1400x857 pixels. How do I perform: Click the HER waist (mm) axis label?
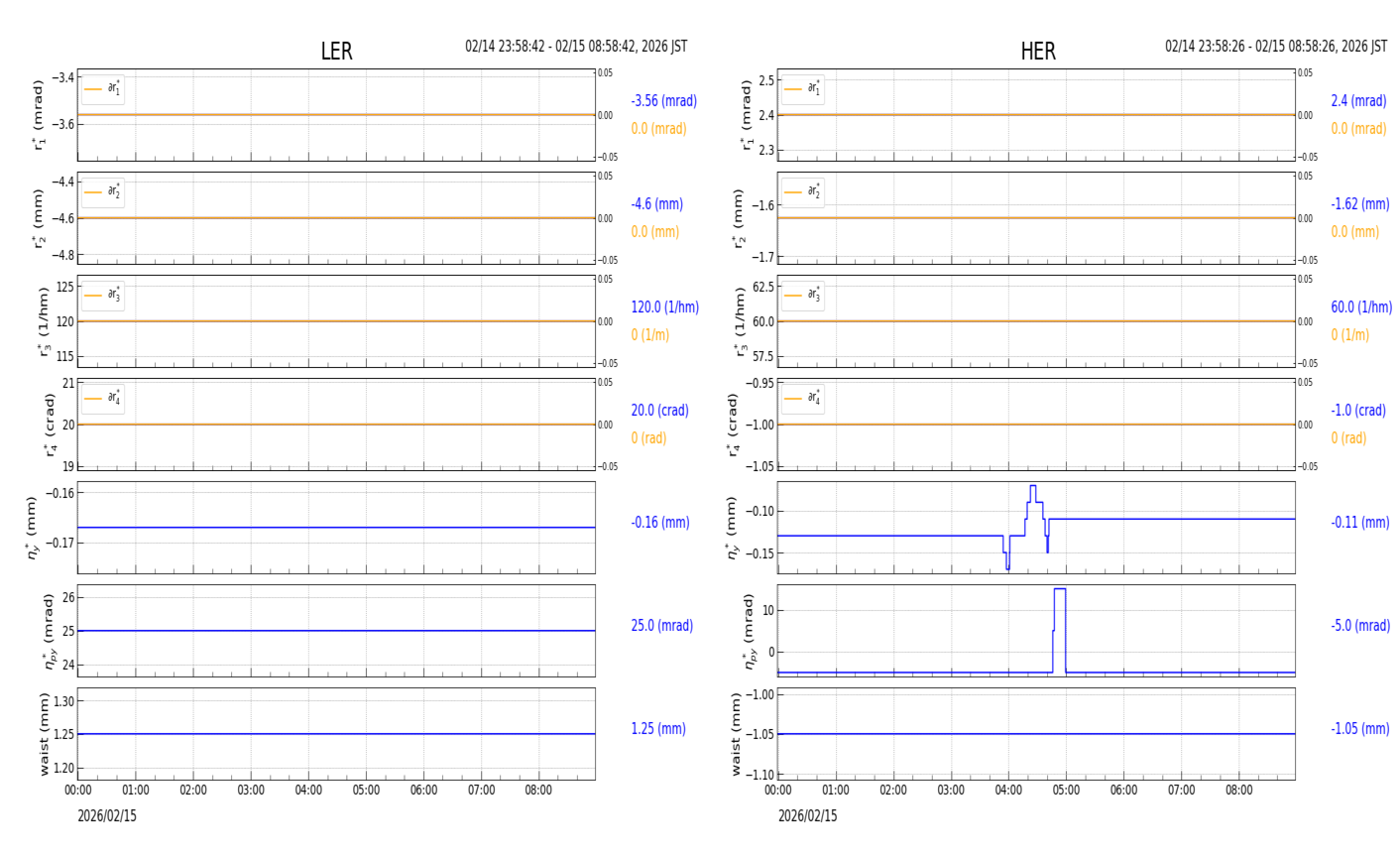coord(736,734)
